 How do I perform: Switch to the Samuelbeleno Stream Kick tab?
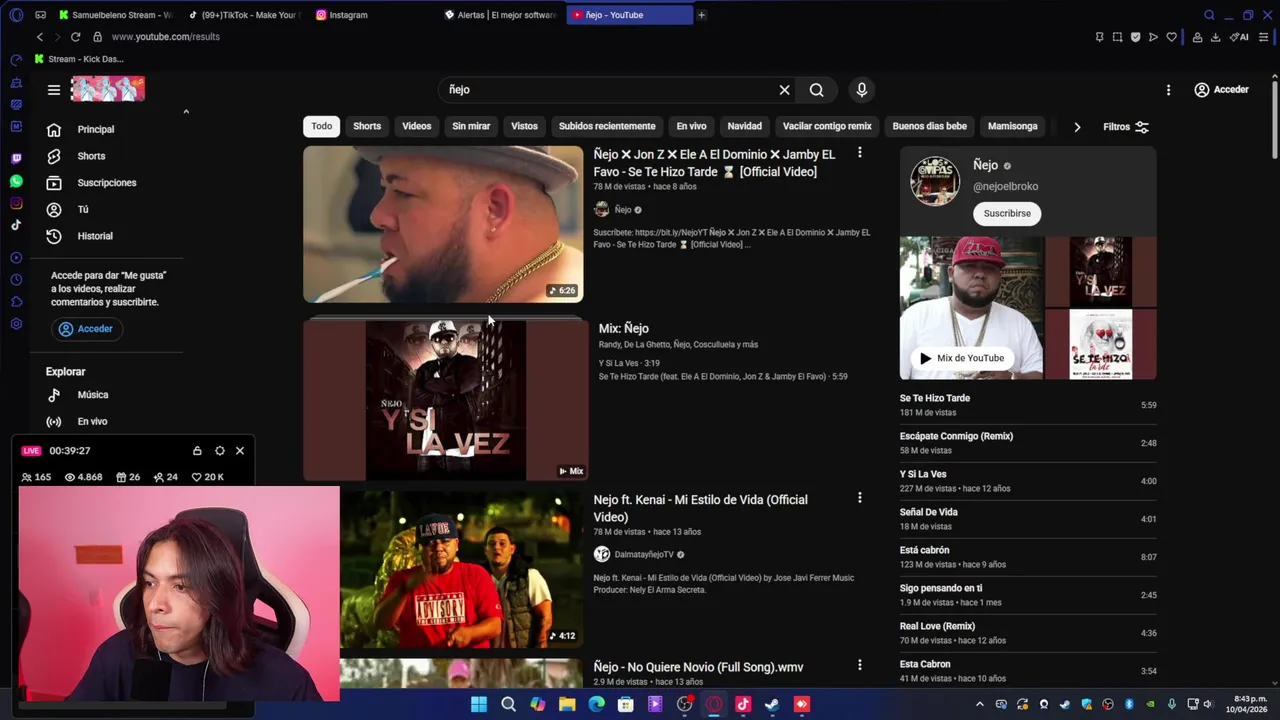[118, 15]
